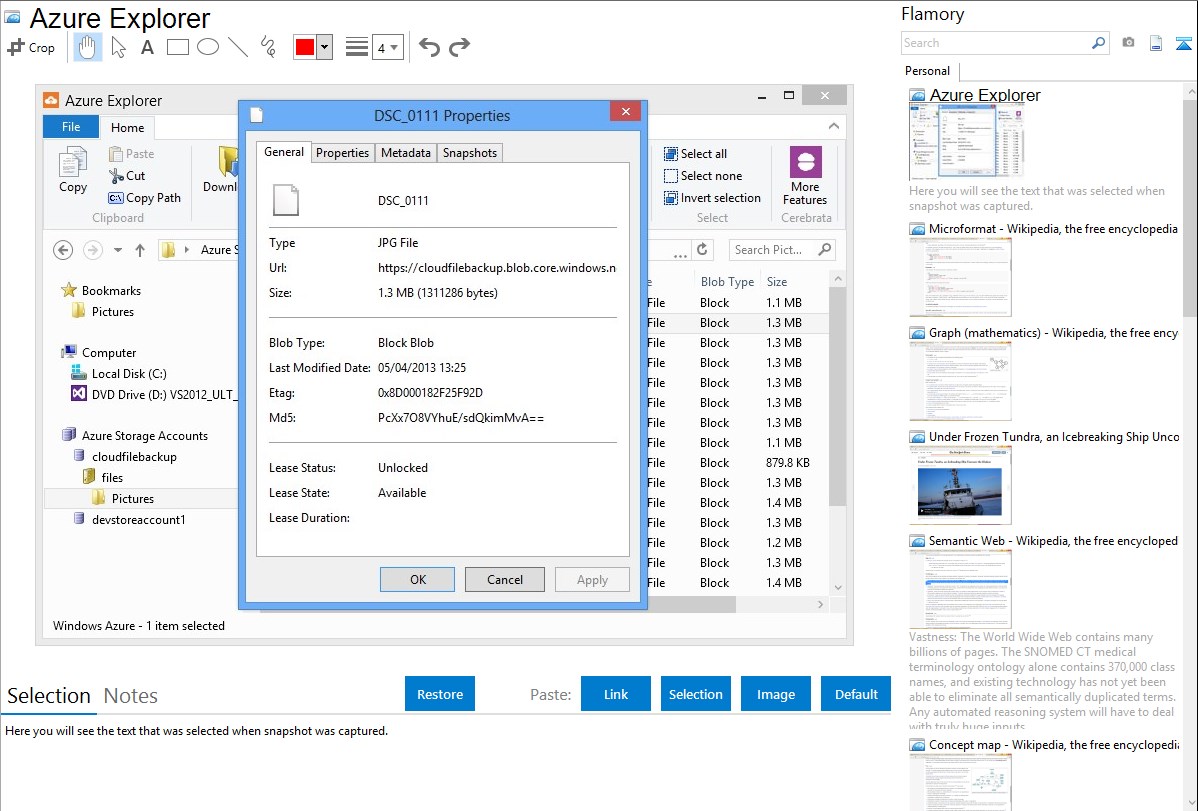This screenshot has height=811, width=1198.
Task: Click the Copy ribbon icon
Action: 73,170
